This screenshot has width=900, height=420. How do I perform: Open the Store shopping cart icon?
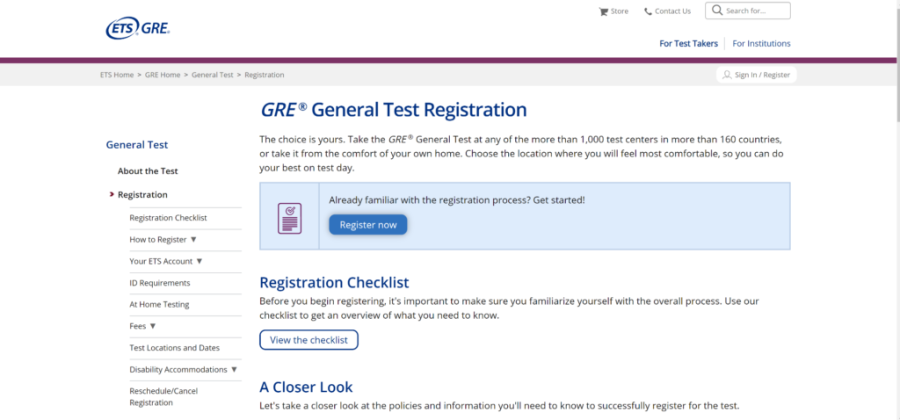click(603, 11)
